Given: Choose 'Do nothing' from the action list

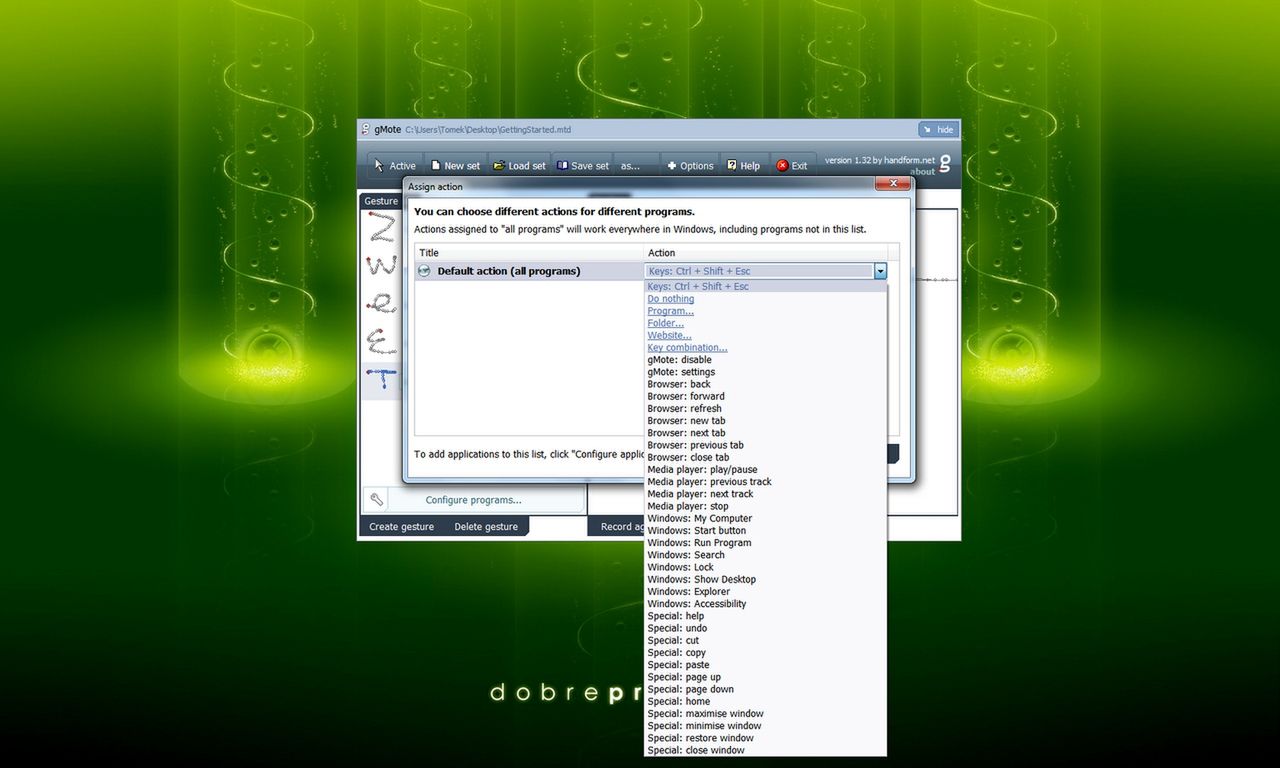Looking at the screenshot, I should click(765, 299).
